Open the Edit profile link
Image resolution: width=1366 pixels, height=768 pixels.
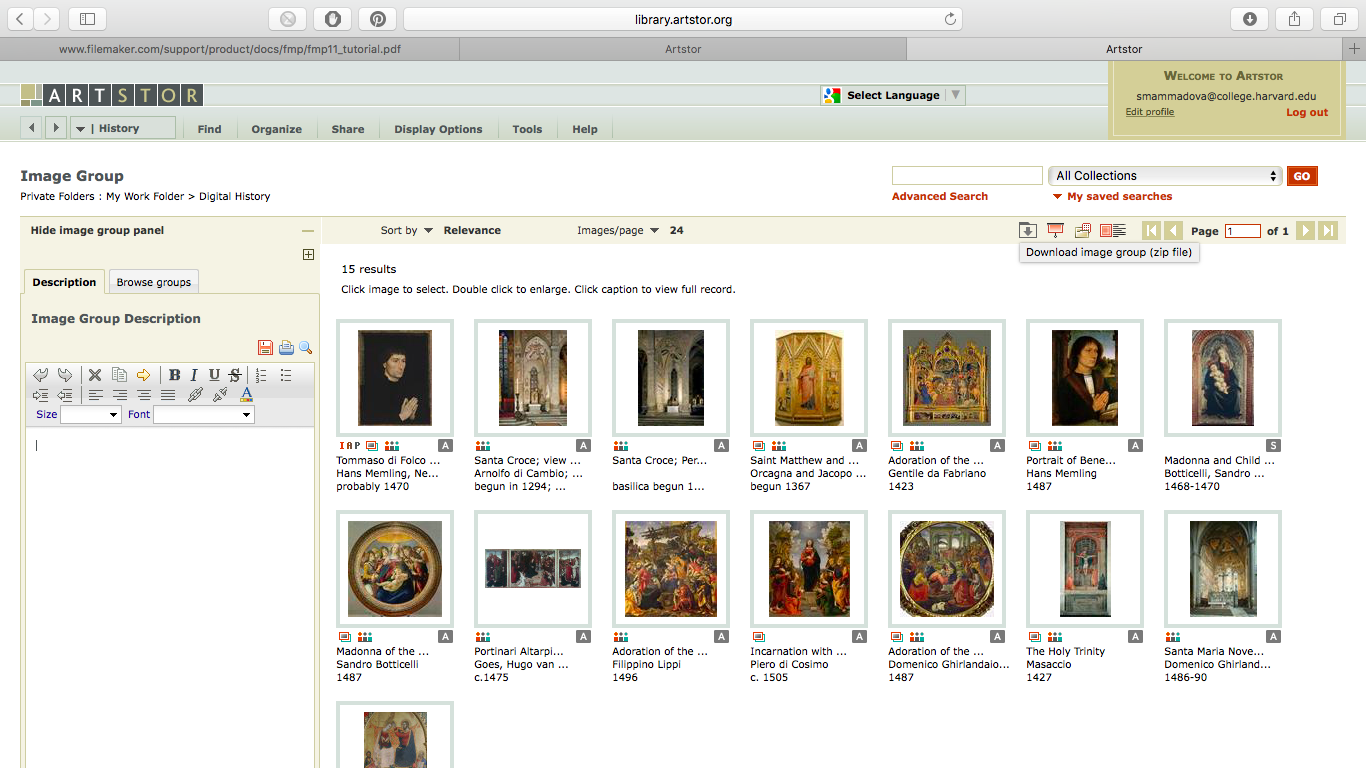[1150, 112]
